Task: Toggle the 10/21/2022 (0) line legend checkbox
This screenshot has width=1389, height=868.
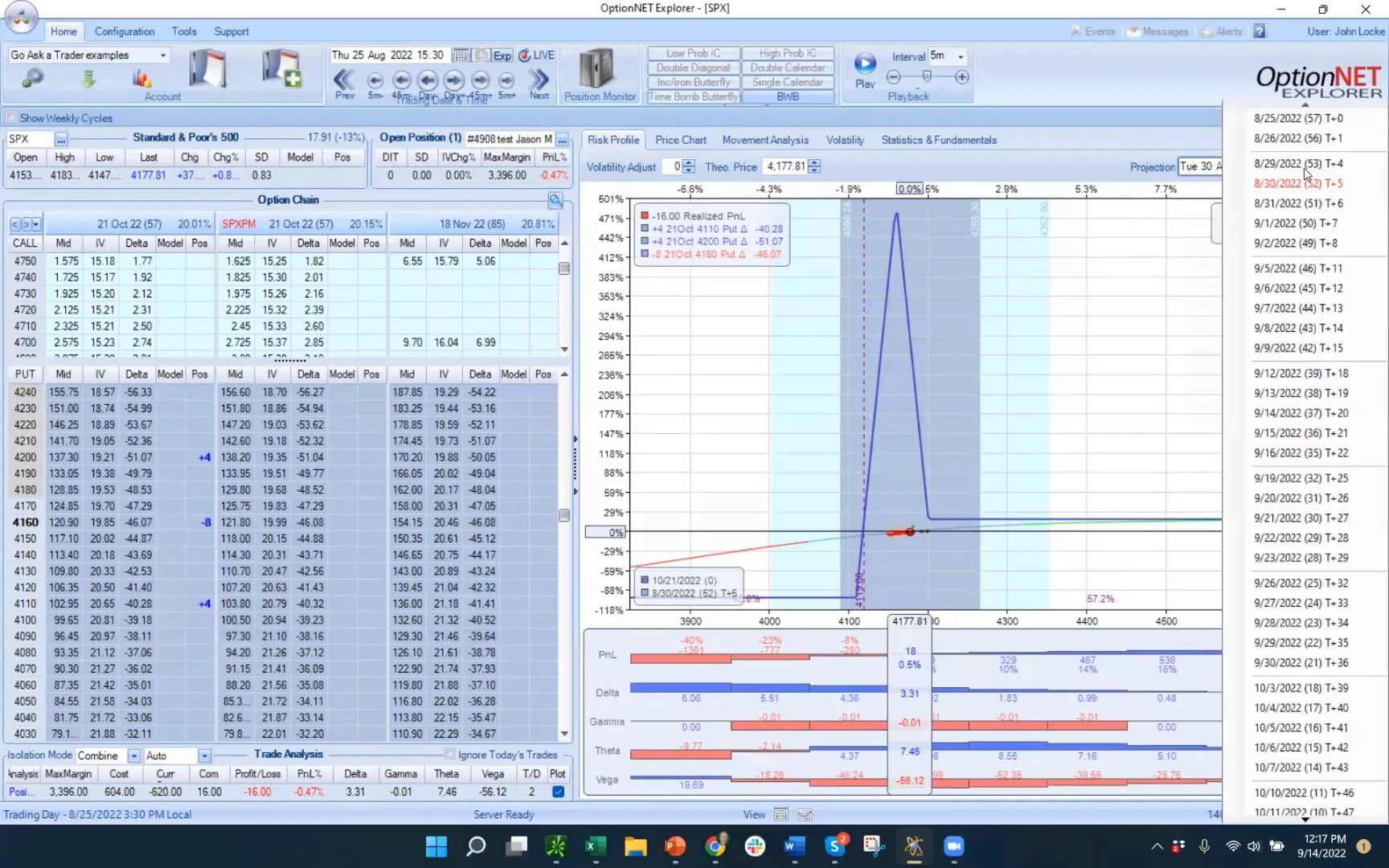Action: pos(645,580)
